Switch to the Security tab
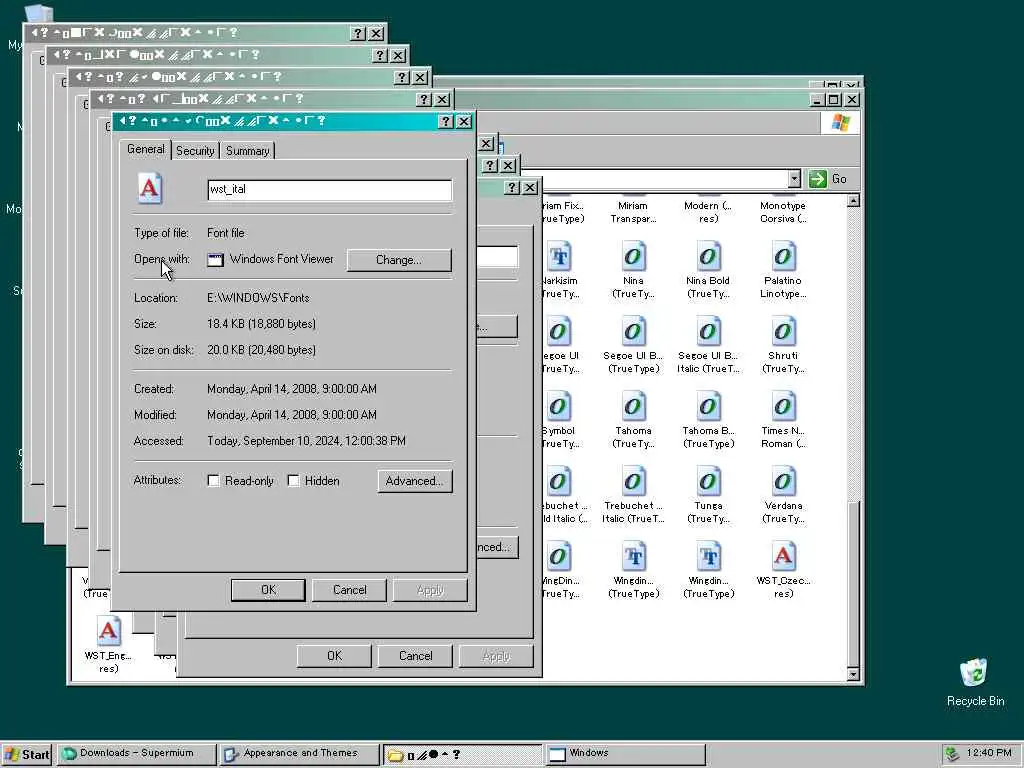Image resolution: width=1024 pixels, height=768 pixels. [x=195, y=151]
